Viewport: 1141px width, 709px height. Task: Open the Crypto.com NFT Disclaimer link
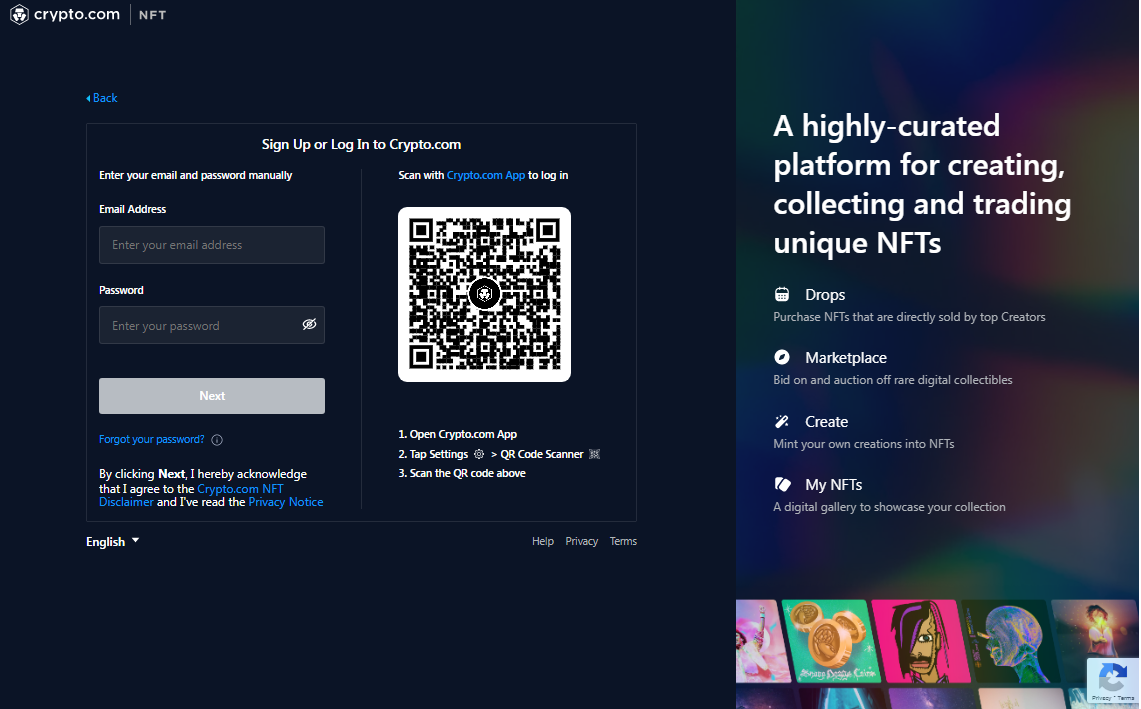coord(191,495)
